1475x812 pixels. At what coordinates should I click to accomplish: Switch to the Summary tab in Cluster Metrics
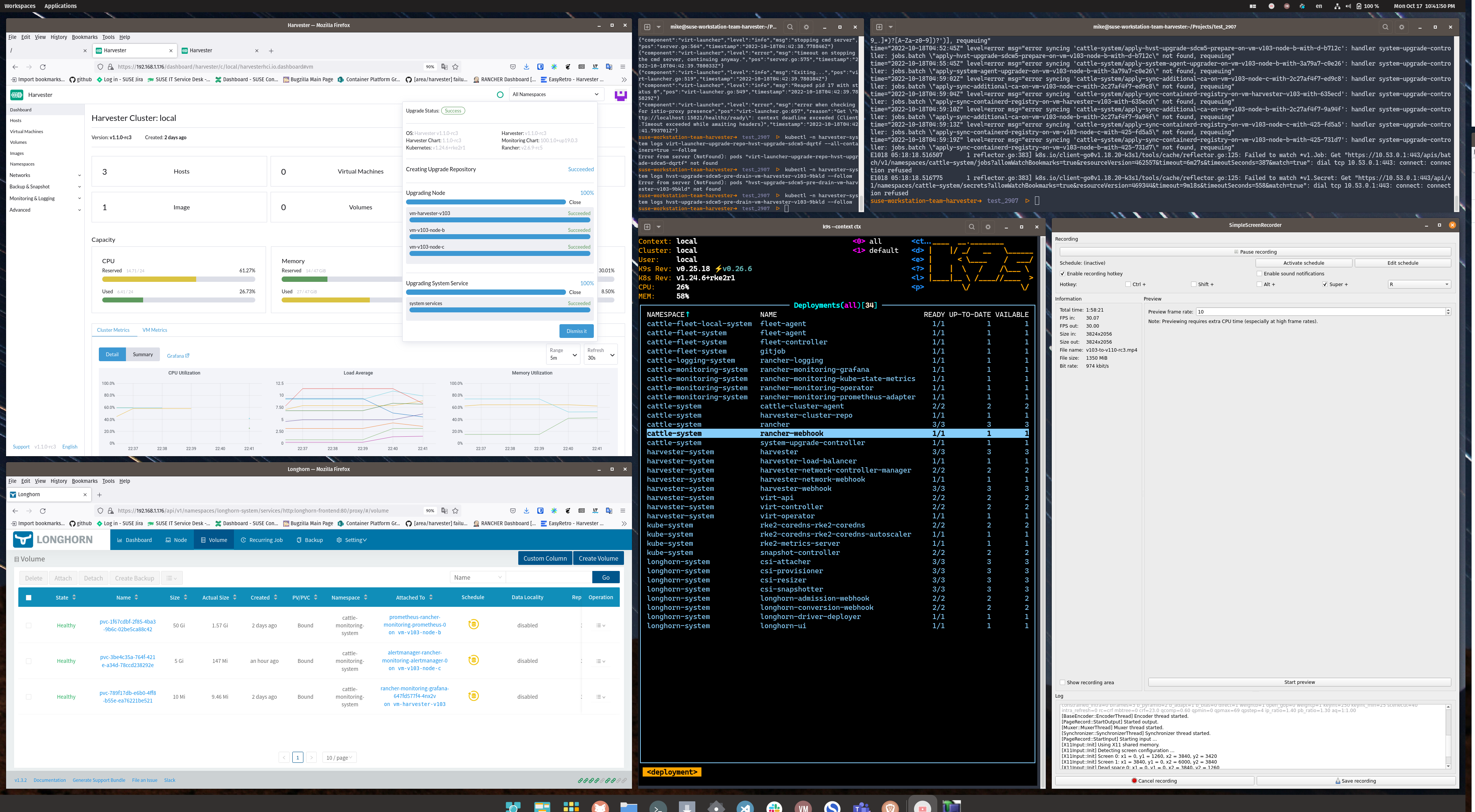[143, 354]
